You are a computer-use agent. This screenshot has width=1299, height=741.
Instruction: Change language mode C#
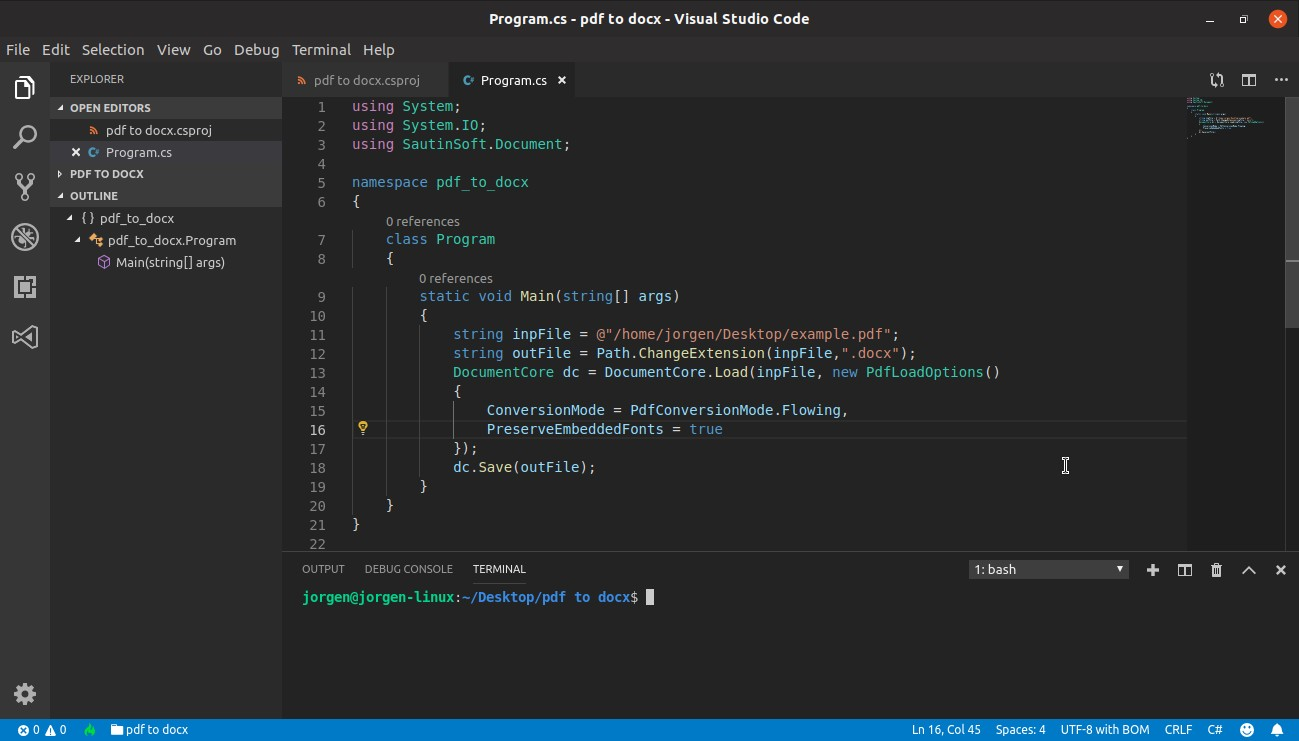(x=1215, y=730)
